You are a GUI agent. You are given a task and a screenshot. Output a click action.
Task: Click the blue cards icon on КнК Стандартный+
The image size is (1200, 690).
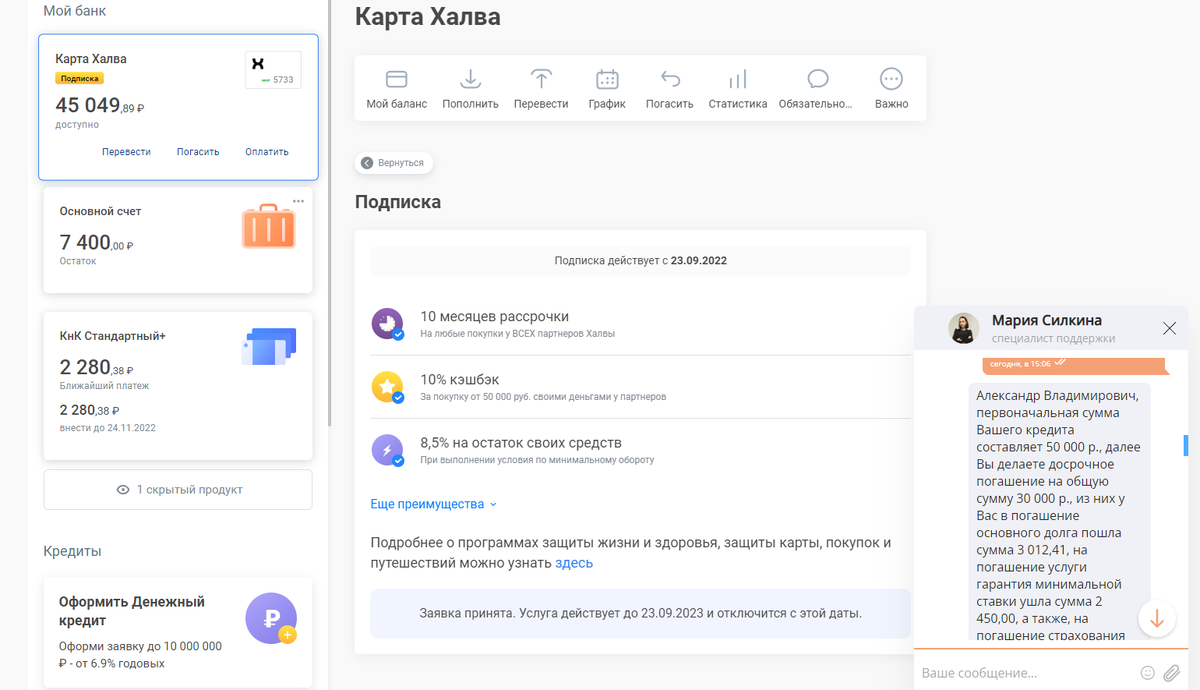click(269, 347)
